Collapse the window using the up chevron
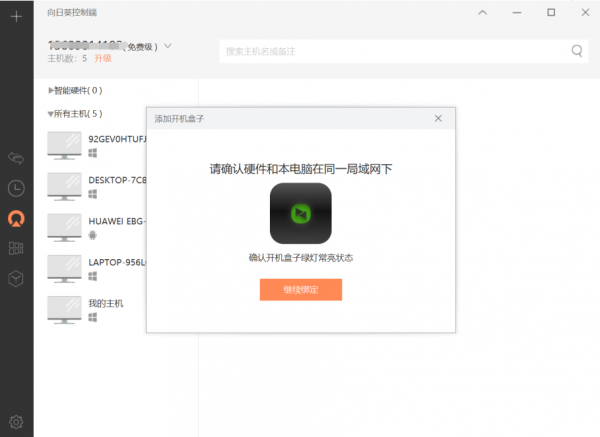 [483, 13]
